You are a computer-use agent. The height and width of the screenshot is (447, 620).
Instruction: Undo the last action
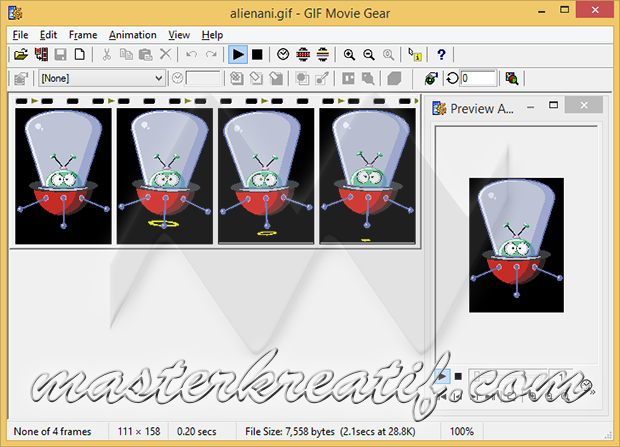[x=192, y=54]
